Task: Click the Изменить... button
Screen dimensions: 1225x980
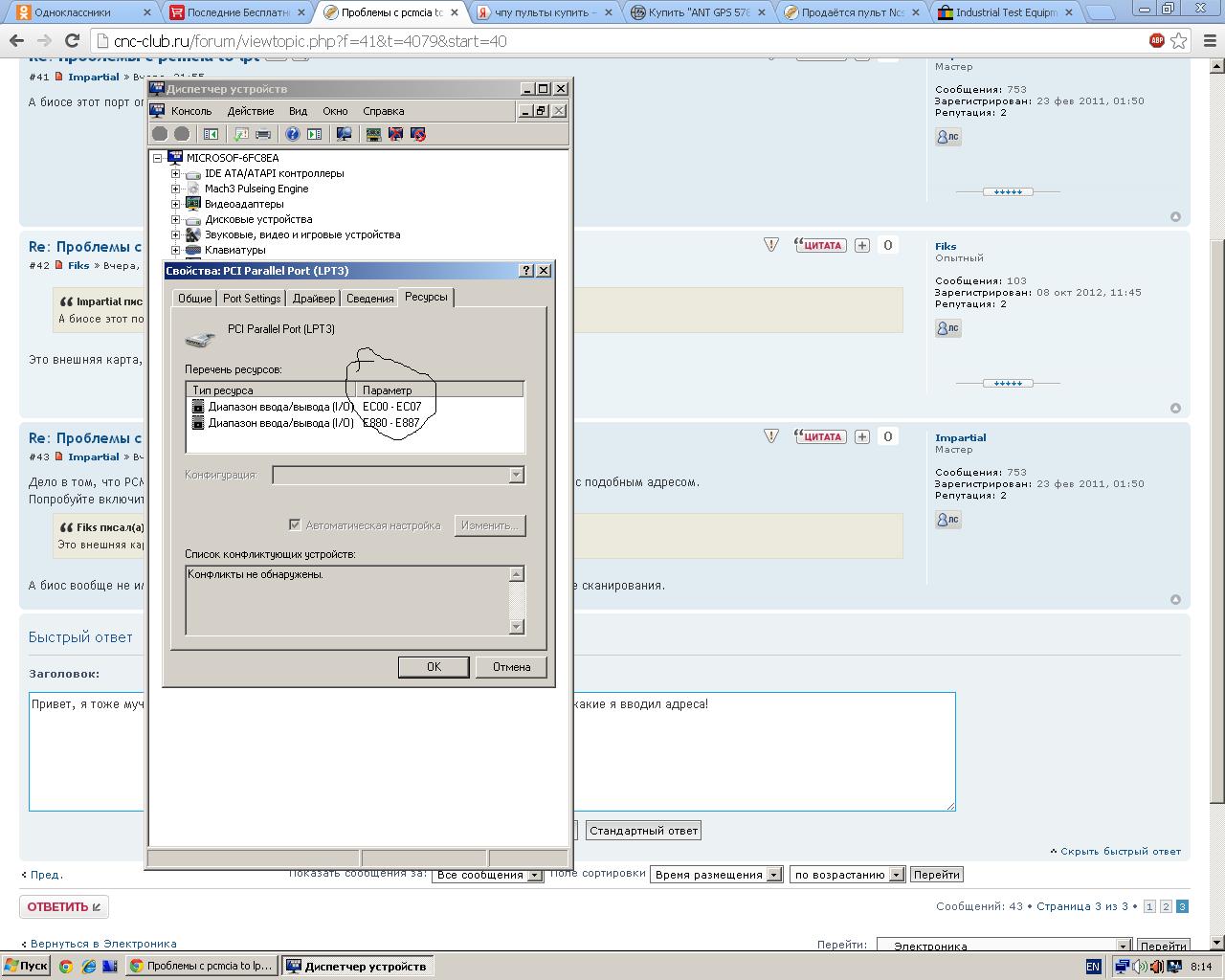Action: click(490, 525)
